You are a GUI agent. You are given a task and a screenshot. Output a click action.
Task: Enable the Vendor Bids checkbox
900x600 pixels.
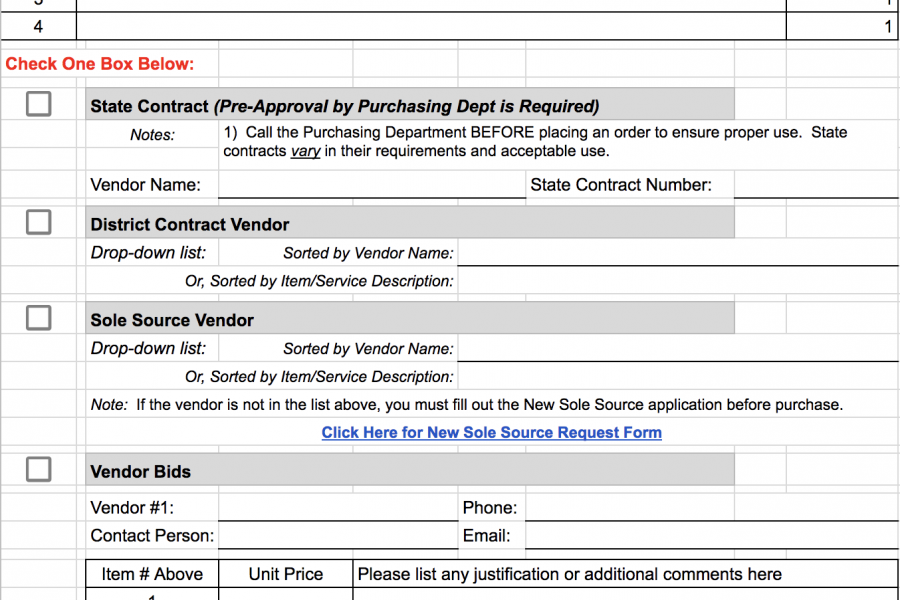pyautogui.click(x=38, y=469)
